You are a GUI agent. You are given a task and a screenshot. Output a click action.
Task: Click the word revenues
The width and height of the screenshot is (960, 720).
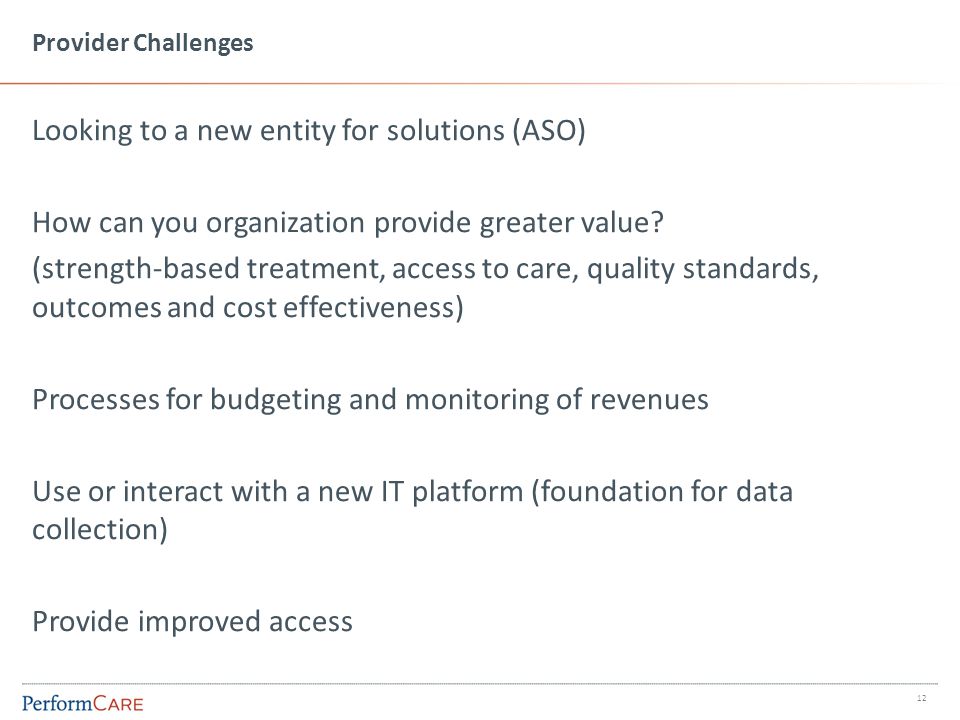(649, 400)
